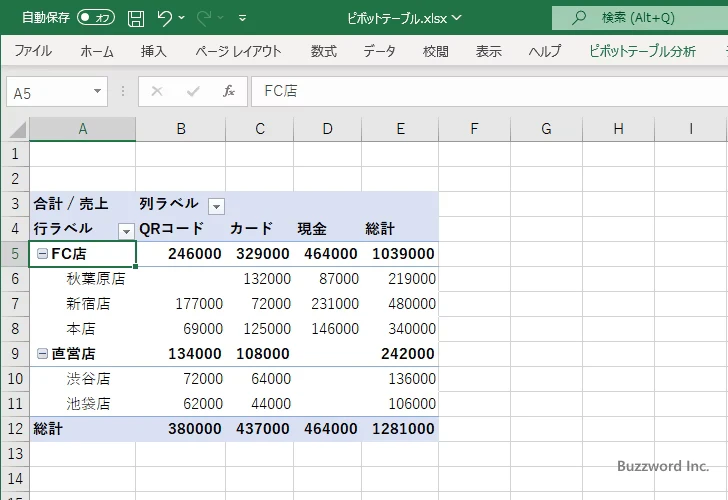Viewport: 728px width, 500px height.
Task: Open the Undo history dropdown arrow
Action: (x=182, y=18)
